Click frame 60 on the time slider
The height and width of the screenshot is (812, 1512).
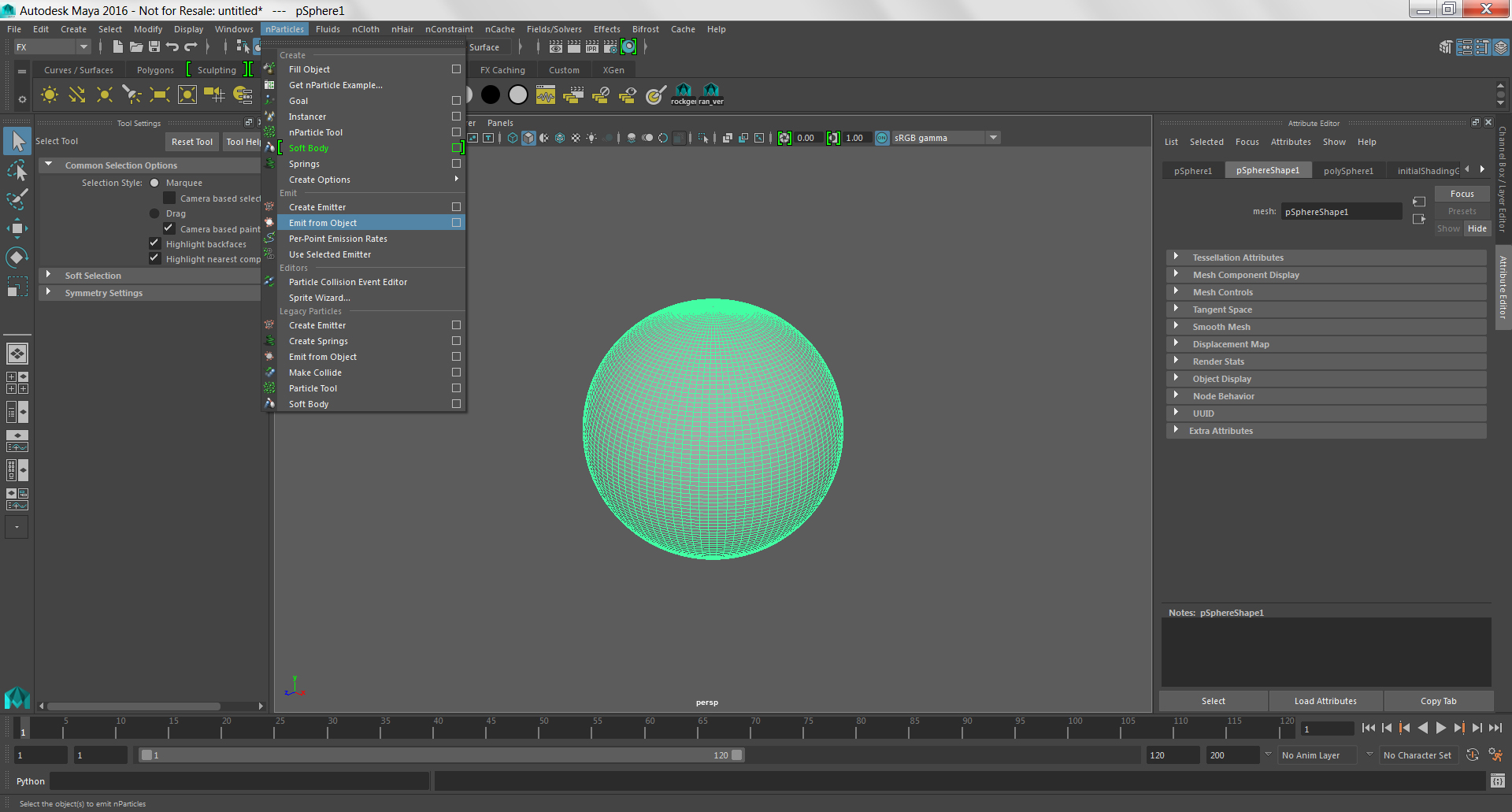(x=650, y=729)
